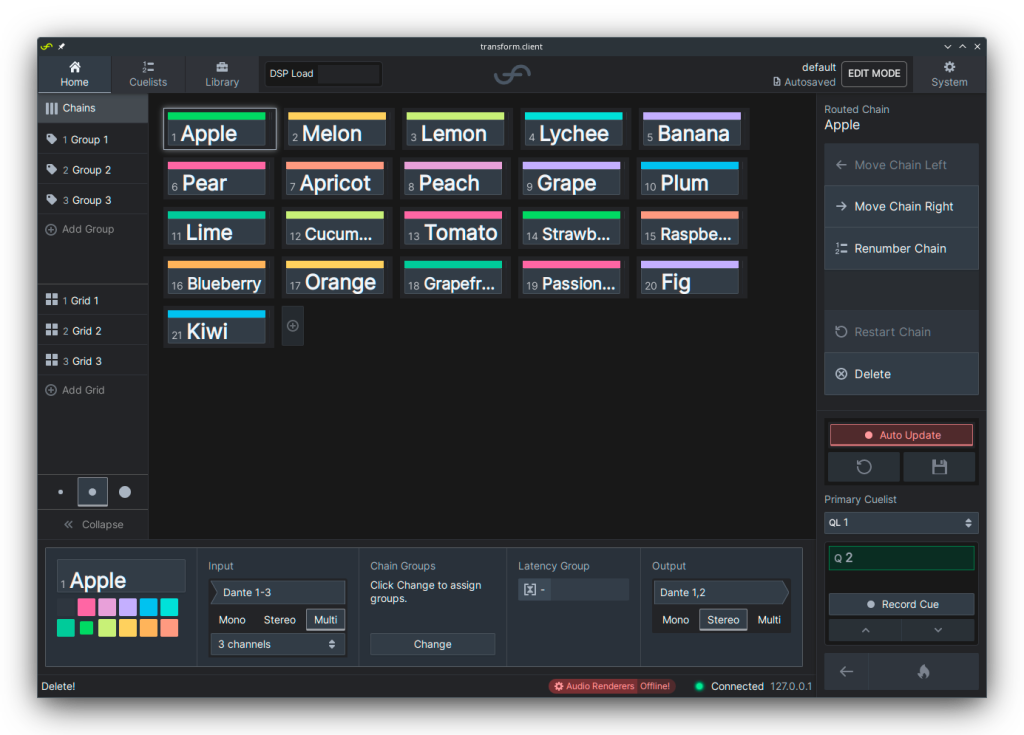Click the previous cue up chevron
Image resolution: width=1024 pixels, height=735 pixels.
point(865,630)
